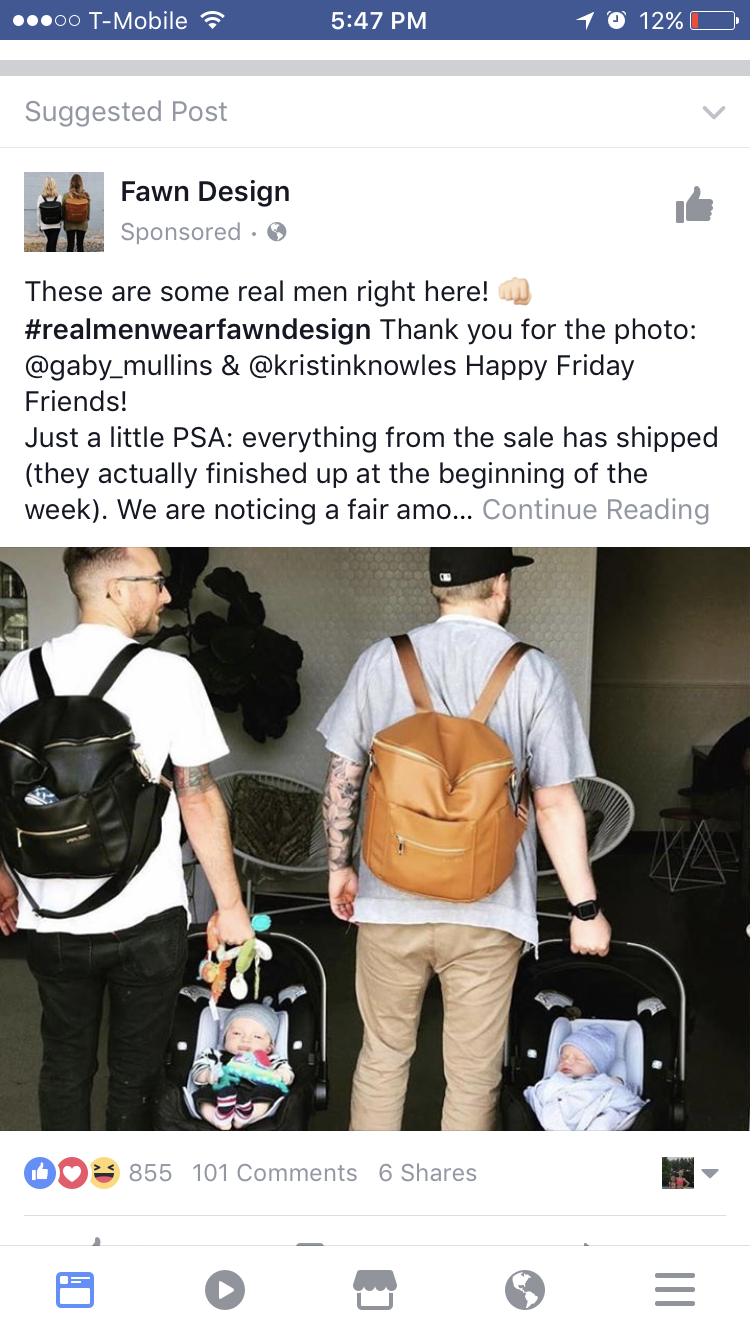750x1334 pixels.
Task: Open the Notifications globe icon
Action: point(525,1289)
